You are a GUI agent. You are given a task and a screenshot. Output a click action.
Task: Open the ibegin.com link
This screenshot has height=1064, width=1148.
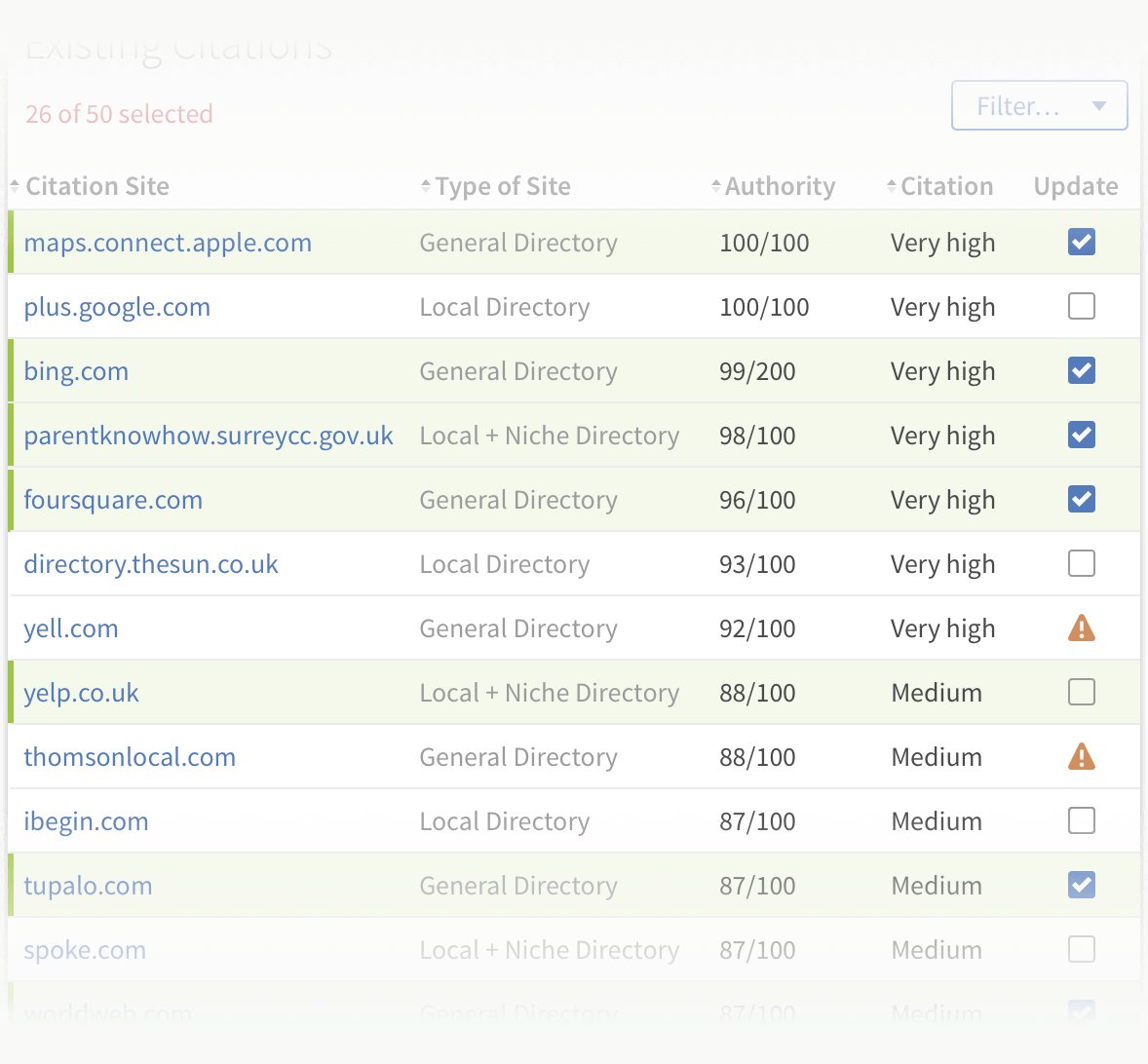(87, 821)
